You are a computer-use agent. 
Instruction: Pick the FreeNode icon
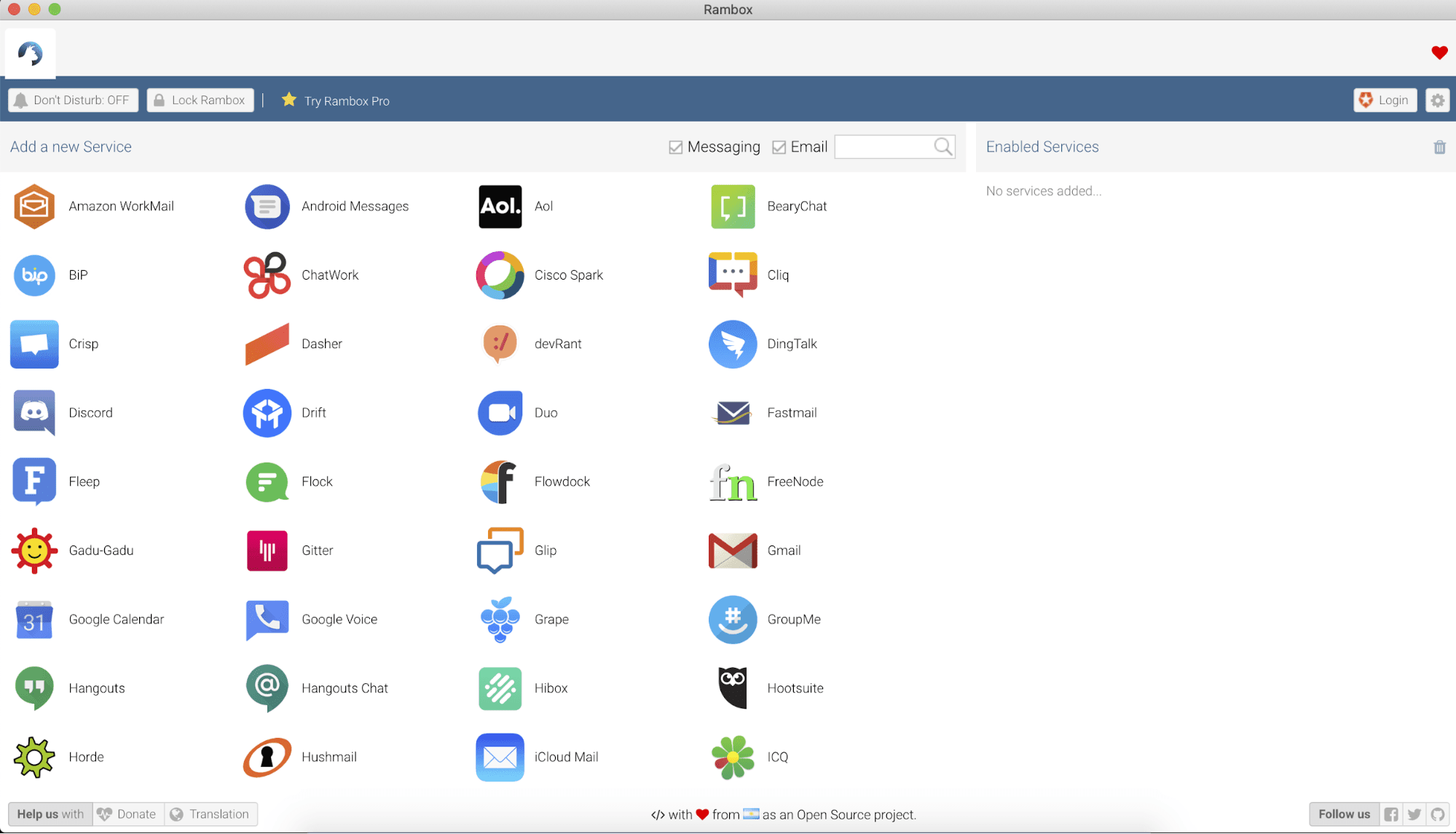click(x=733, y=482)
